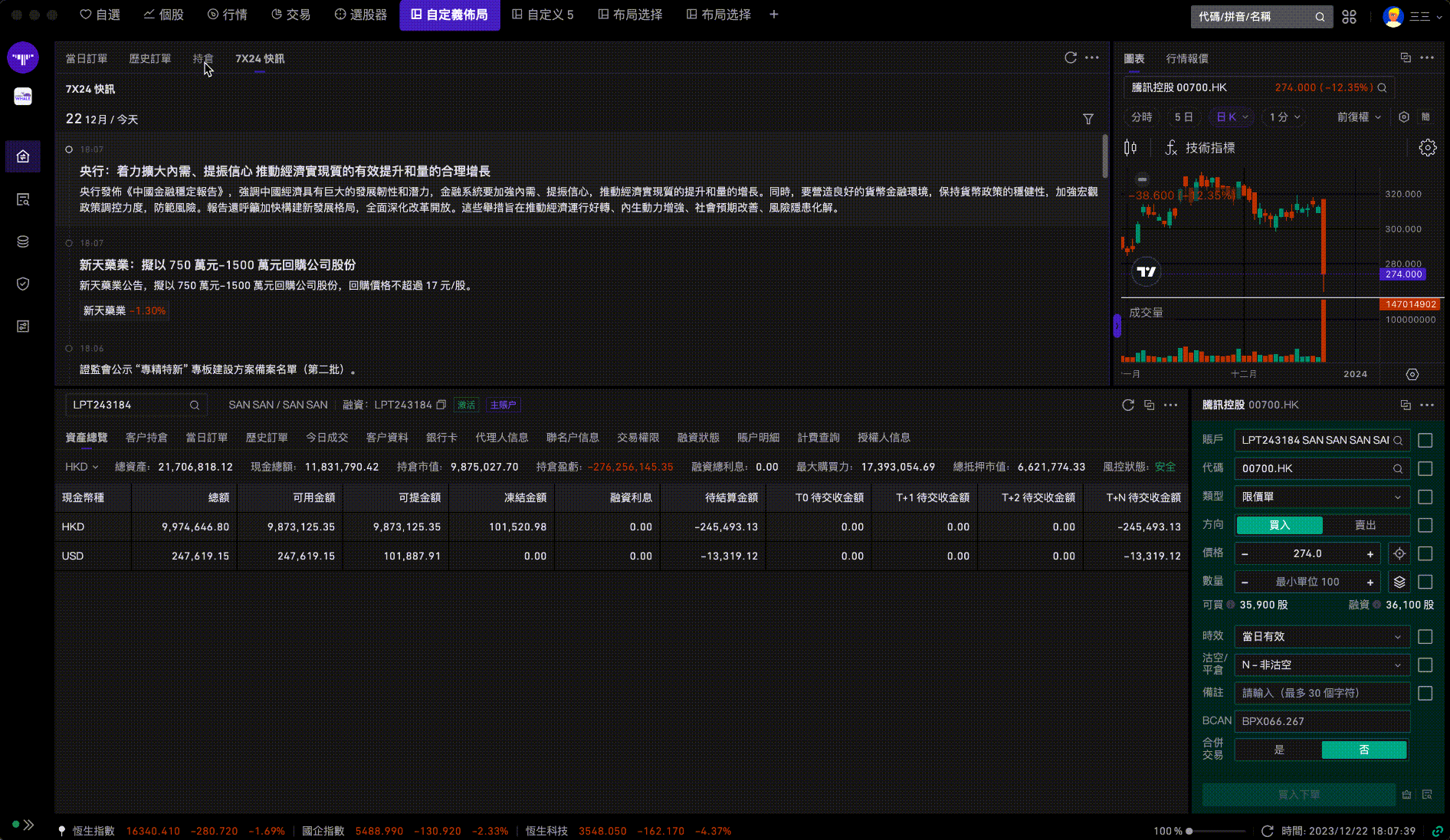Open the 日K period dropdown
Viewport: 1450px width, 840px height.
[1232, 117]
